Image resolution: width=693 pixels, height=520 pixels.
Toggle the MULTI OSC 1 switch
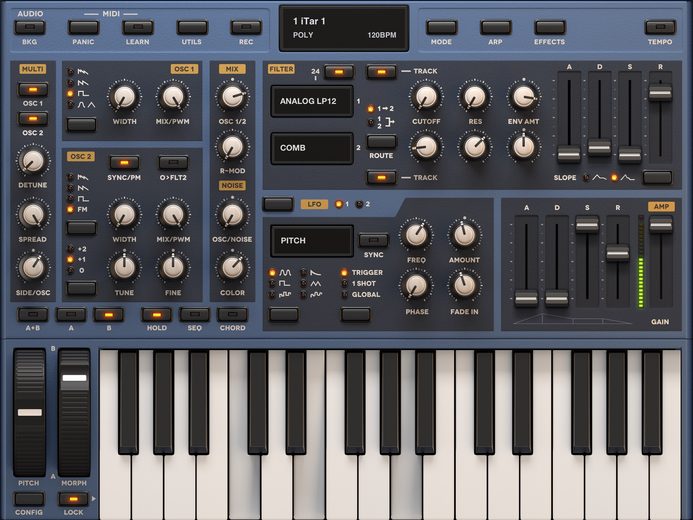pyautogui.click(x=33, y=90)
